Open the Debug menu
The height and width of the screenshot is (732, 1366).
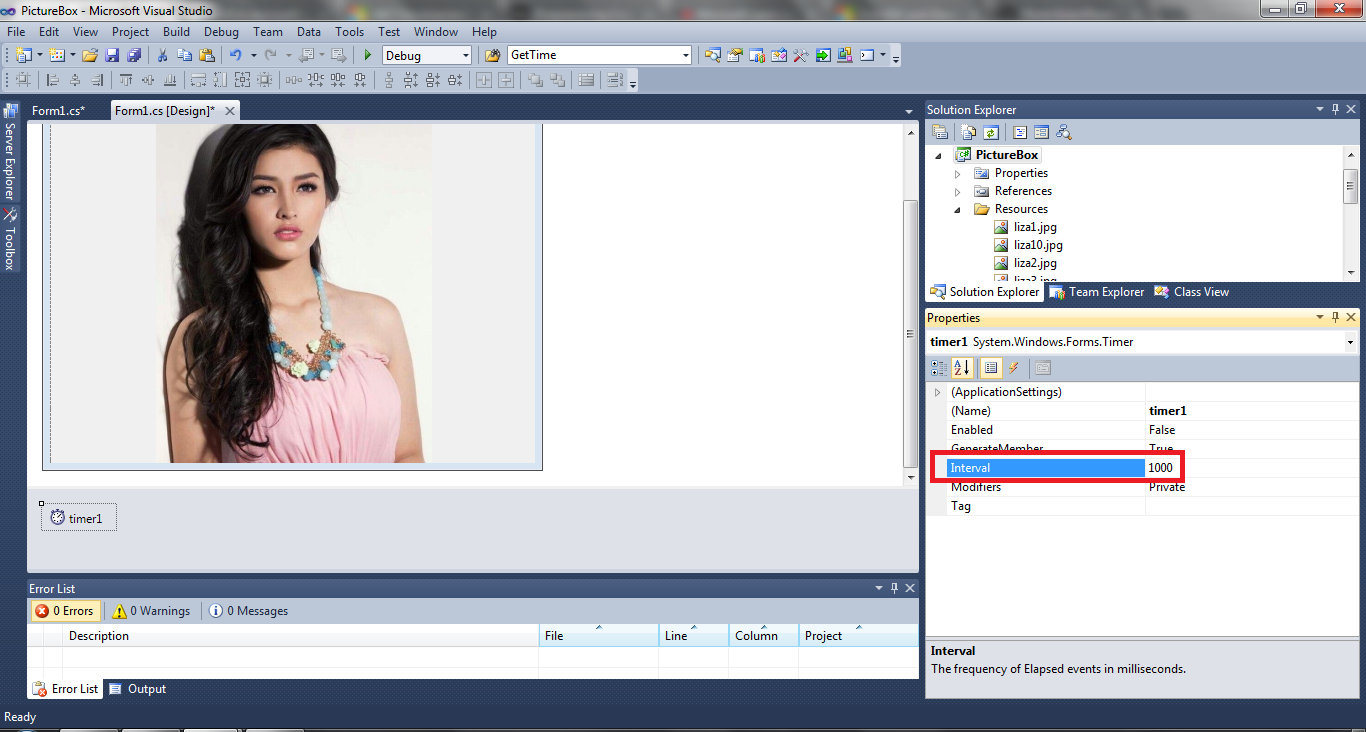pos(221,31)
